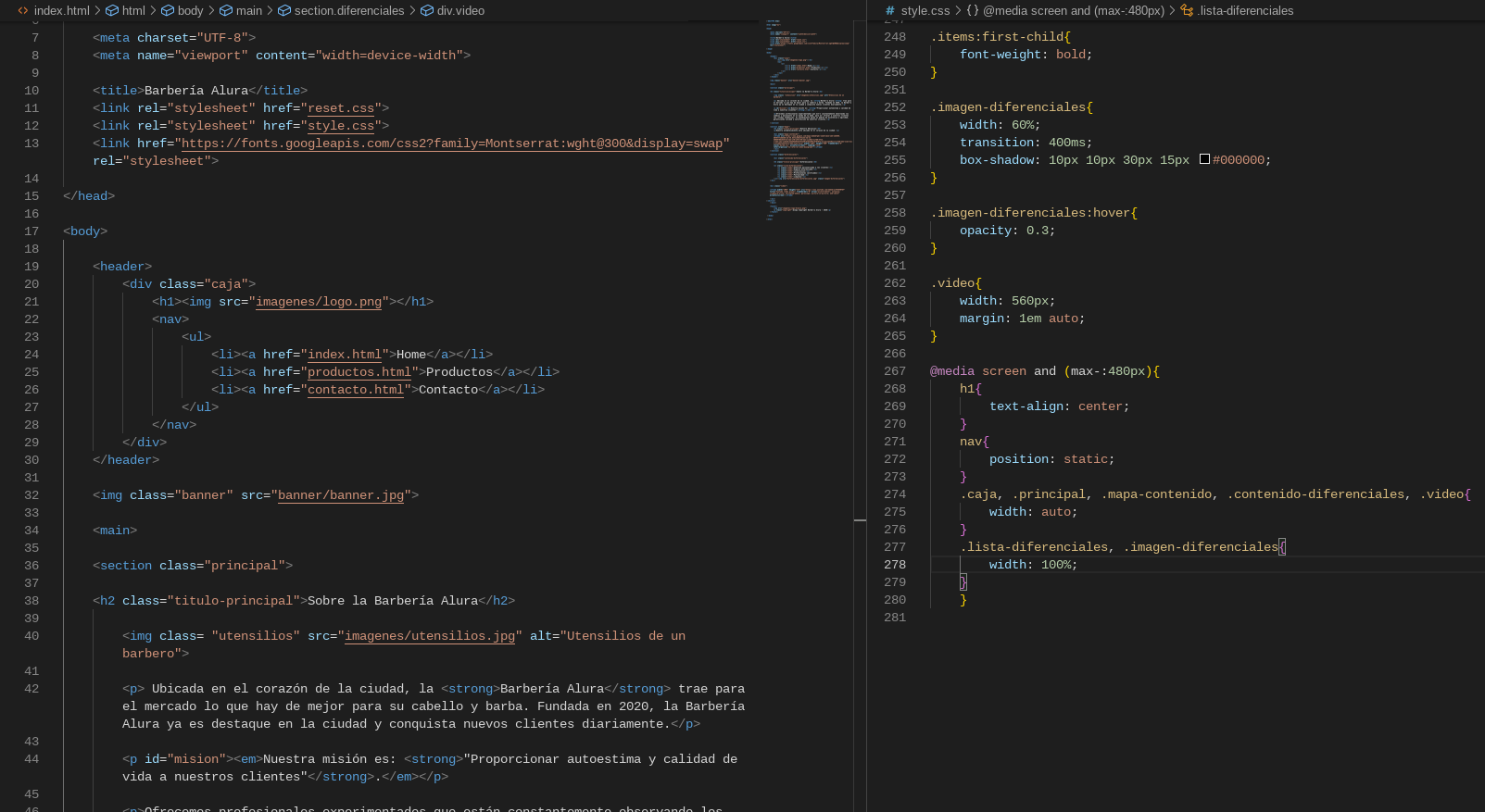Image resolution: width=1485 pixels, height=812 pixels.
Task: Click the index.html file icon in breadcrumbs
Action: pos(23,11)
